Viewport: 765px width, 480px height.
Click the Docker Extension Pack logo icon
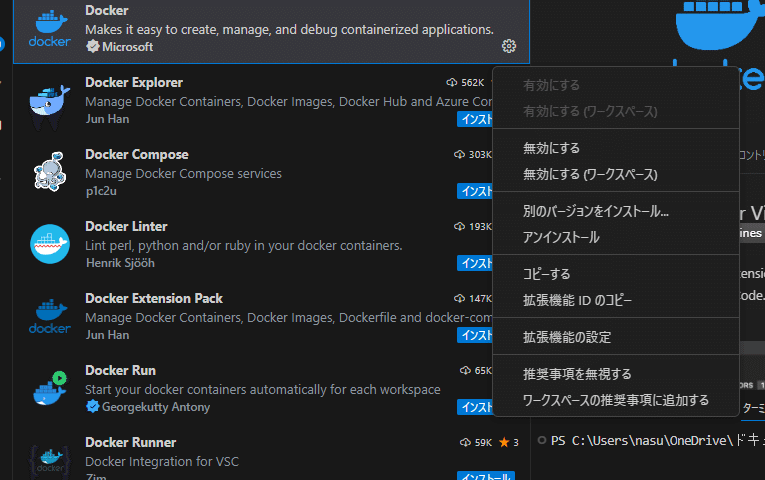tap(50, 316)
